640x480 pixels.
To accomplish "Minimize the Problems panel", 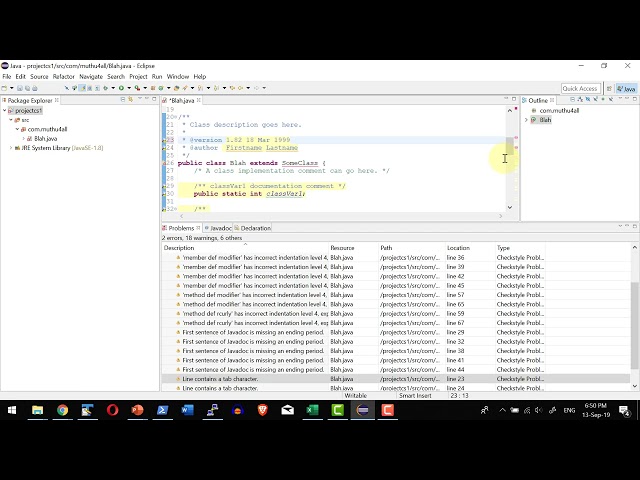I will click(627, 226).
